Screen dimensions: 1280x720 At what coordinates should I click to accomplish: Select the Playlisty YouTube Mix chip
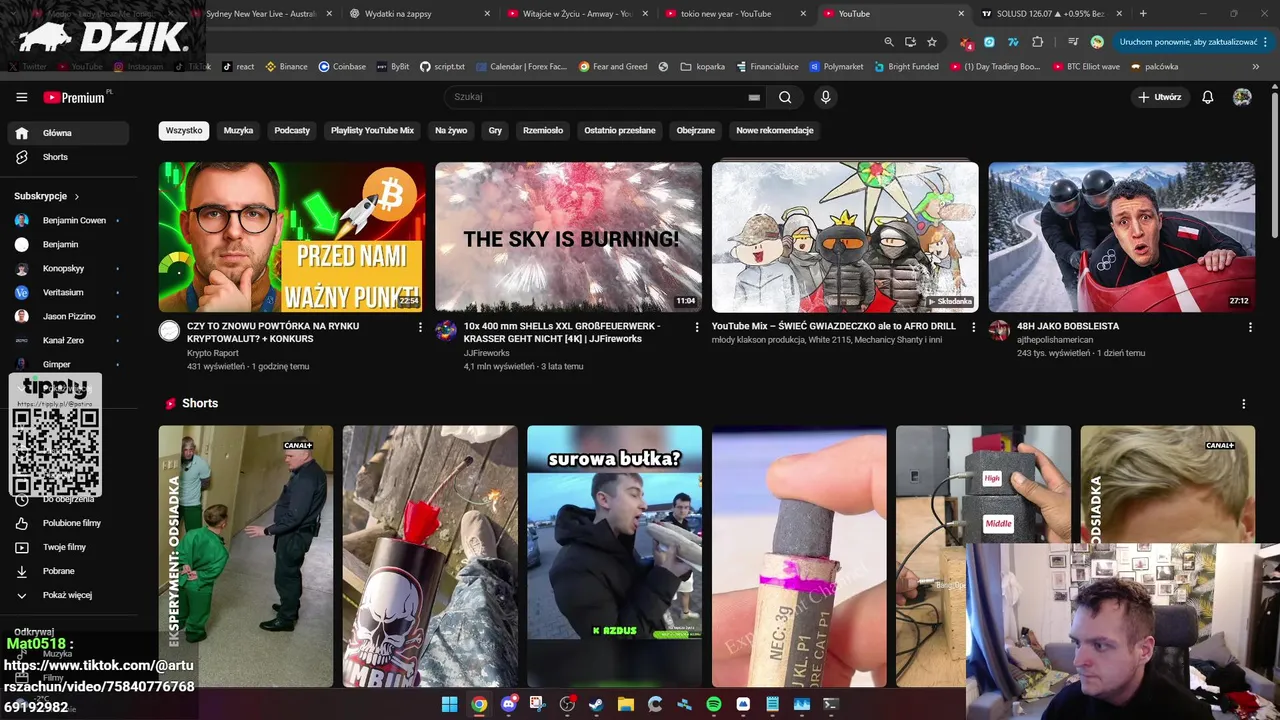tap(372, 130)
